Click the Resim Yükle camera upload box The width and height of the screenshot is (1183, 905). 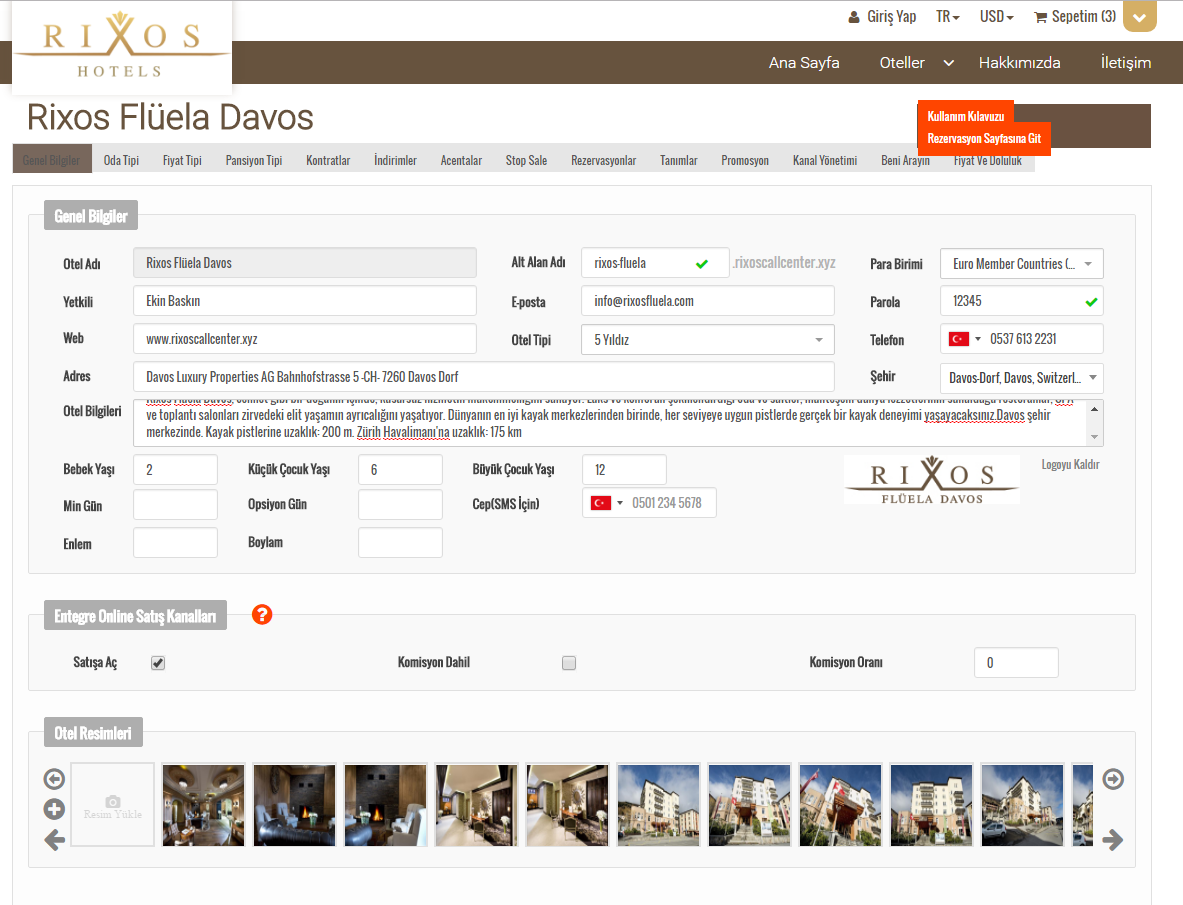112,804
